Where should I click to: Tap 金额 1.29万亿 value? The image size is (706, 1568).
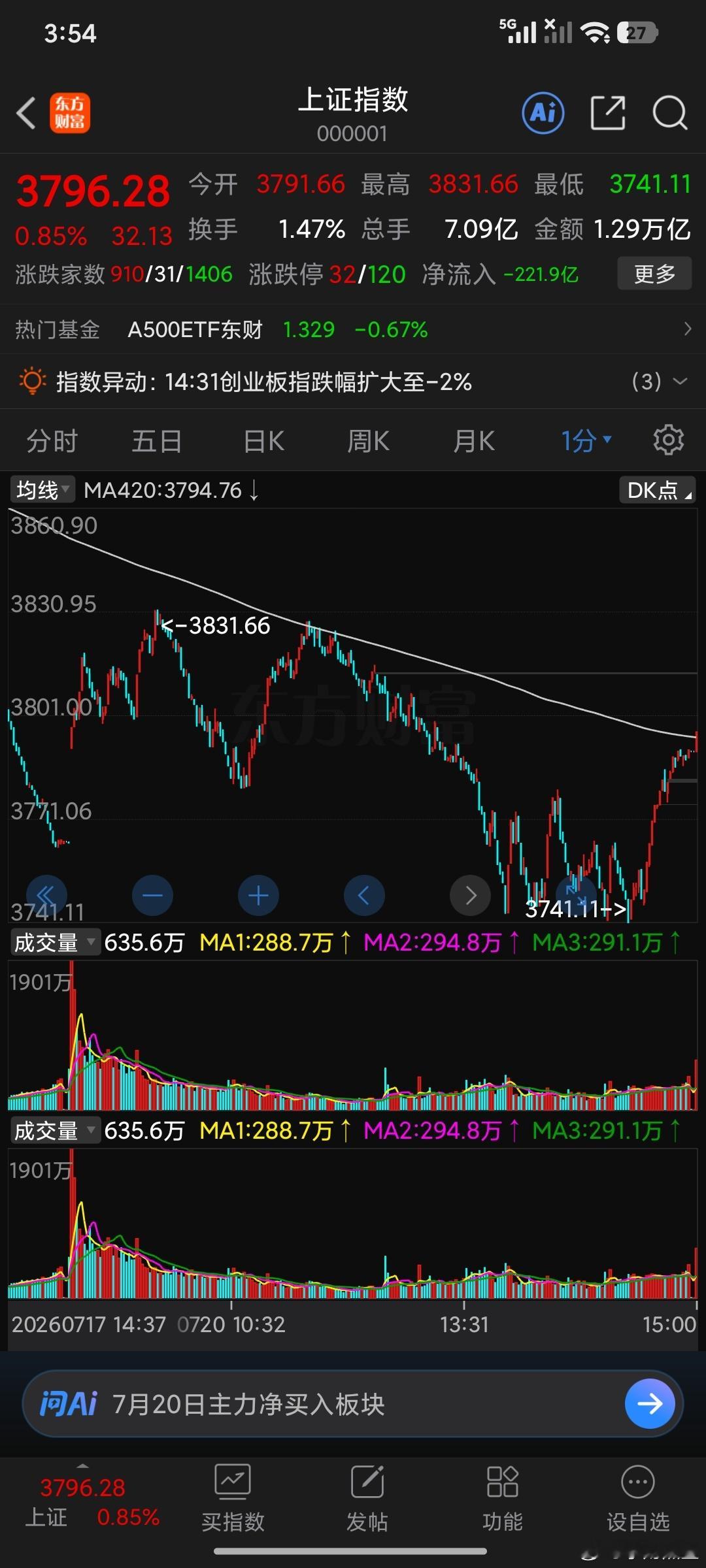click(642, 229)
